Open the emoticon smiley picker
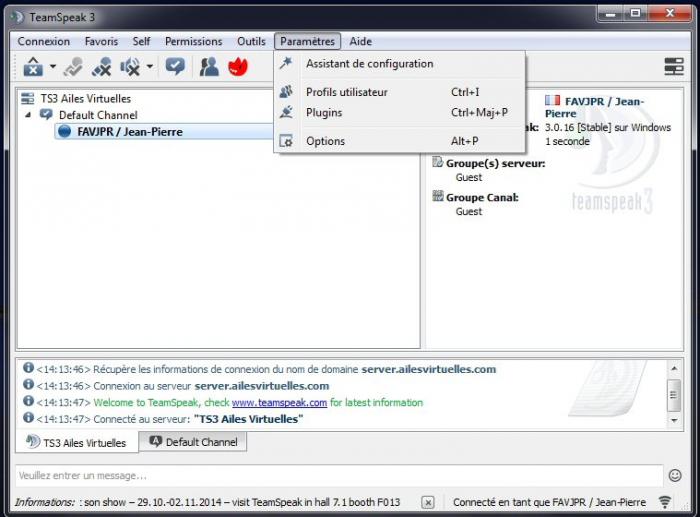 point(675,475)
